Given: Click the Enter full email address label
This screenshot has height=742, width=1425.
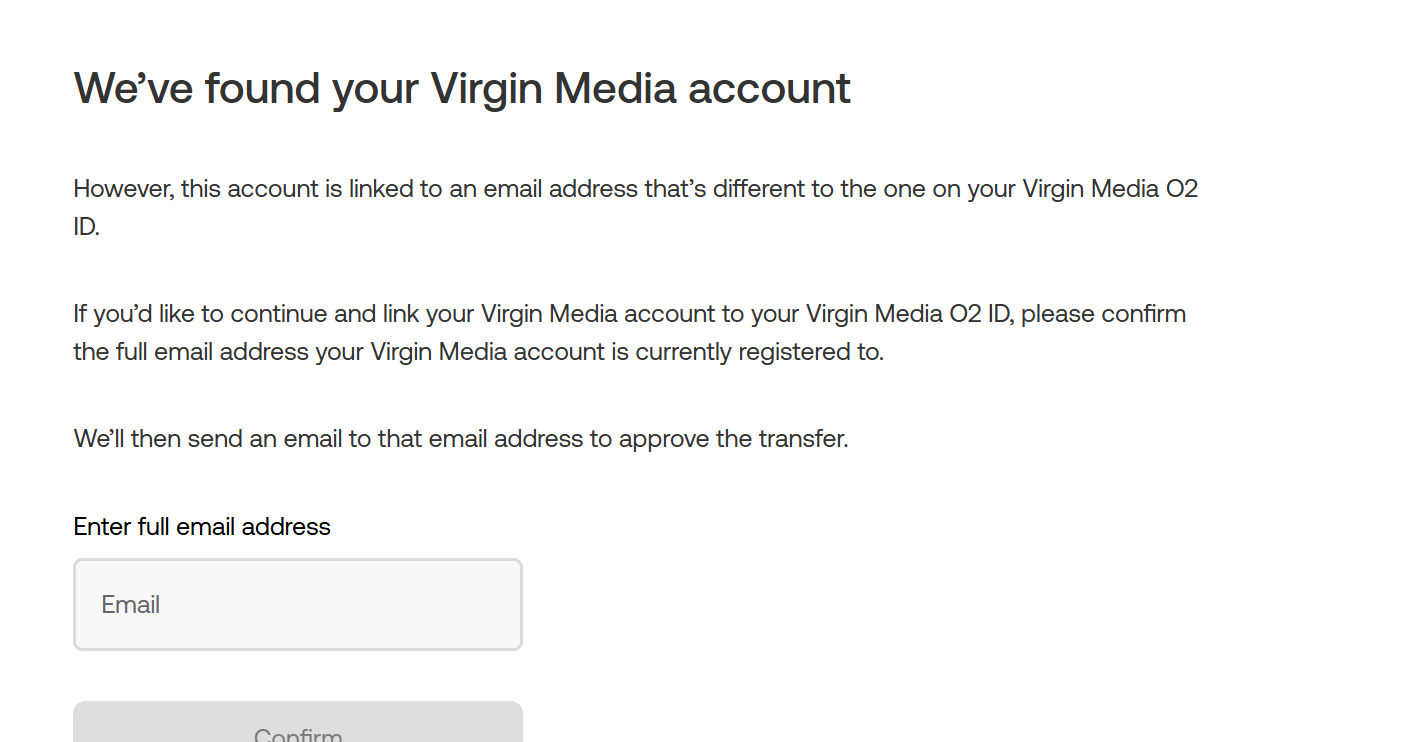Looking at the screenshot, I should click(201, 526).
